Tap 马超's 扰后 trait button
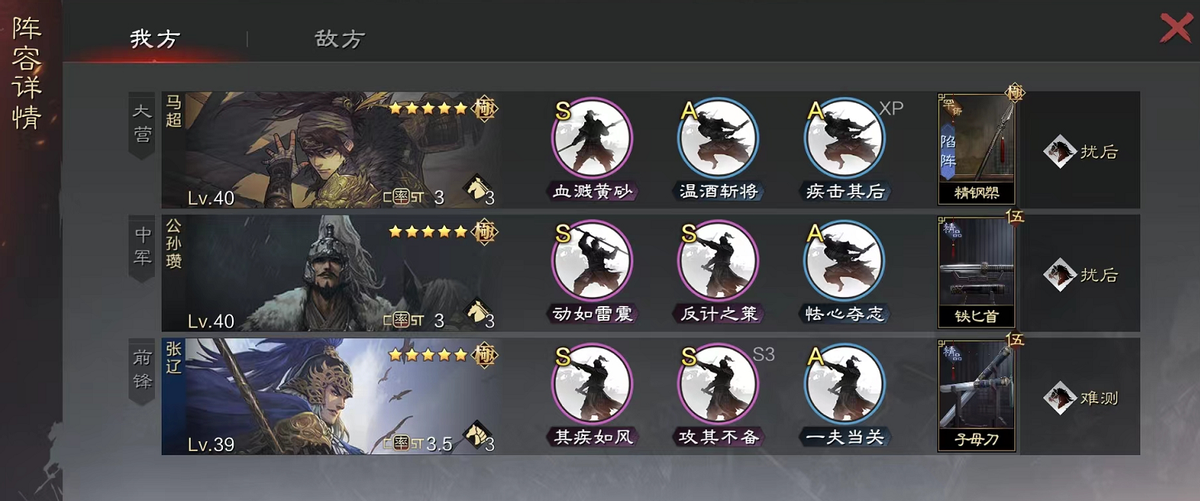The width and height of the screenshot is (1200, 501). (x=1081, y=152)
